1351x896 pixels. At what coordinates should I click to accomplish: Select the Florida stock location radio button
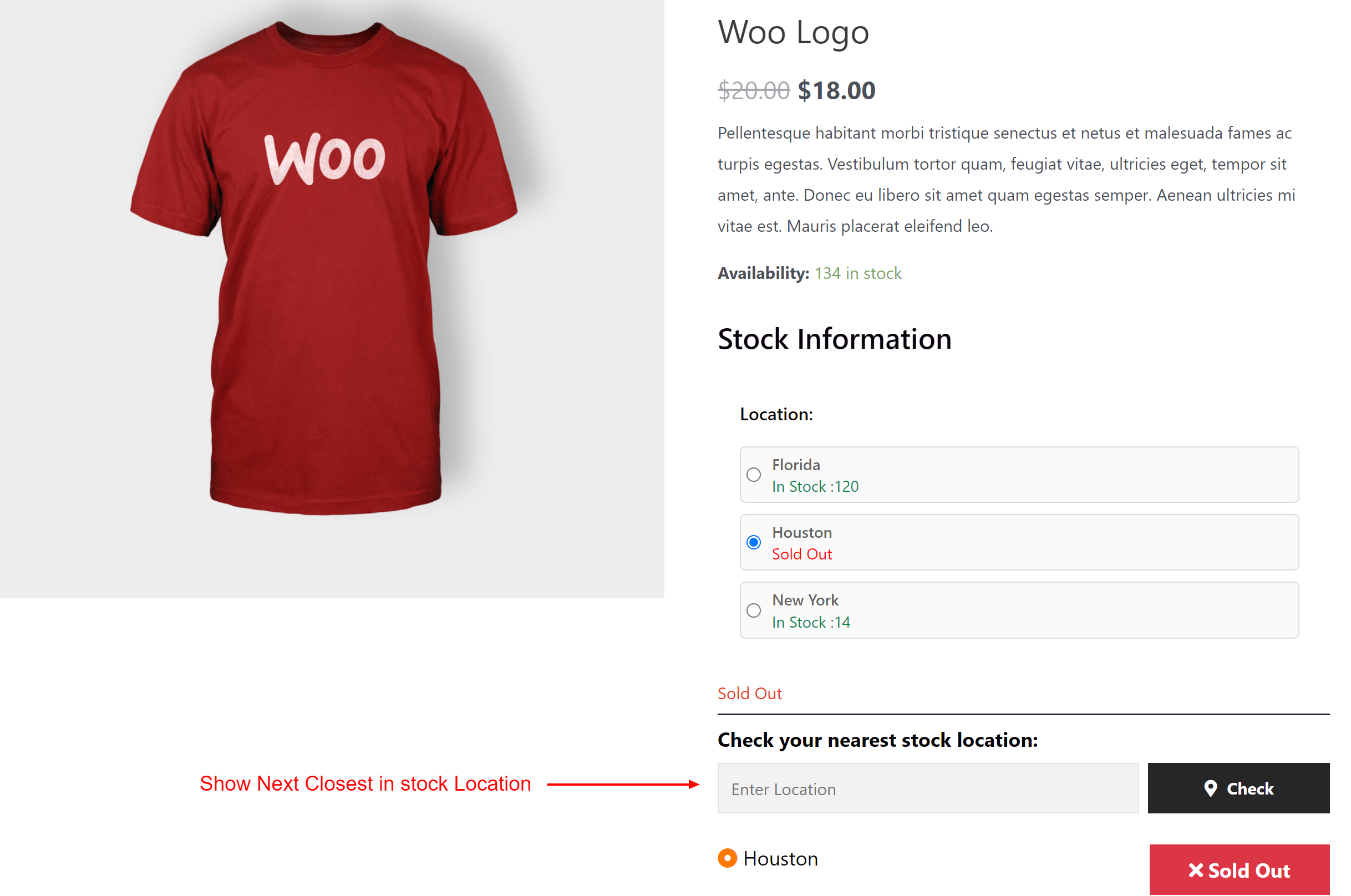coord(754,475)
